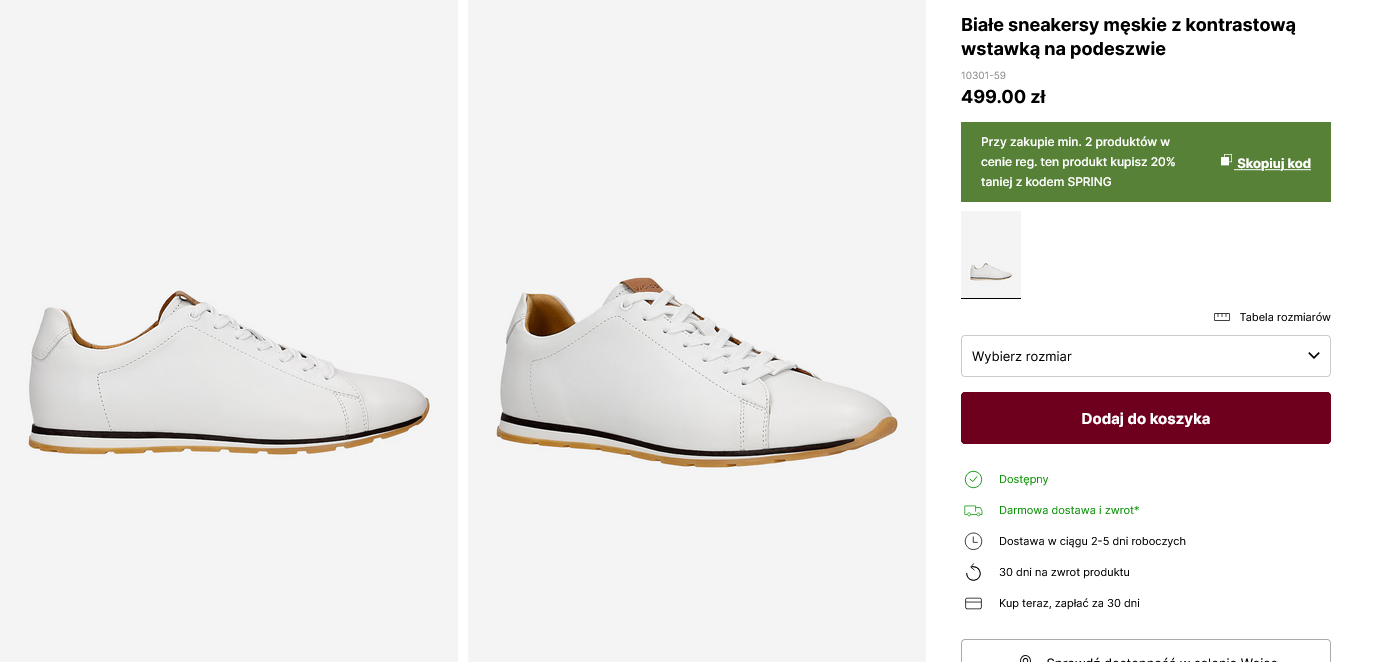The height and width of the screenshot is (662, 1392).
Task: Click the green SPRING promo code banner
Action: coord(1080,162)
